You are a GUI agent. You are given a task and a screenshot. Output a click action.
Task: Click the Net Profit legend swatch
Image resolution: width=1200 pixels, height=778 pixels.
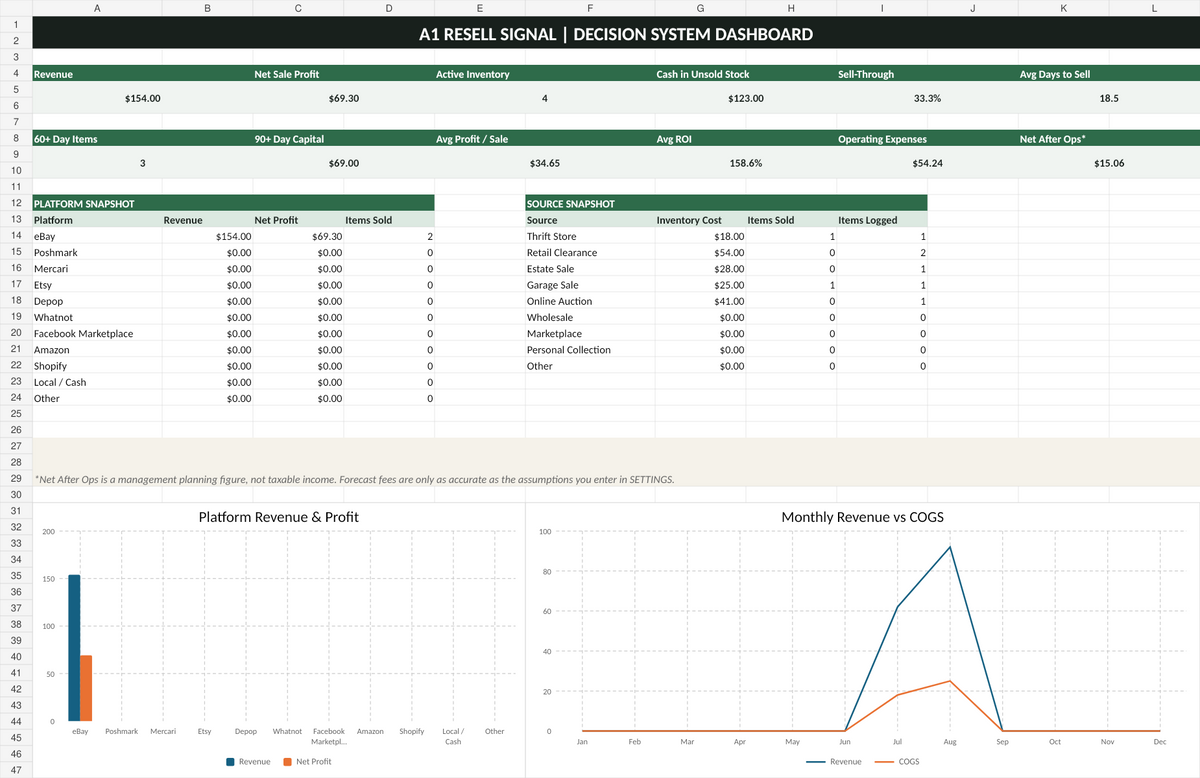(x=288, y=762)
